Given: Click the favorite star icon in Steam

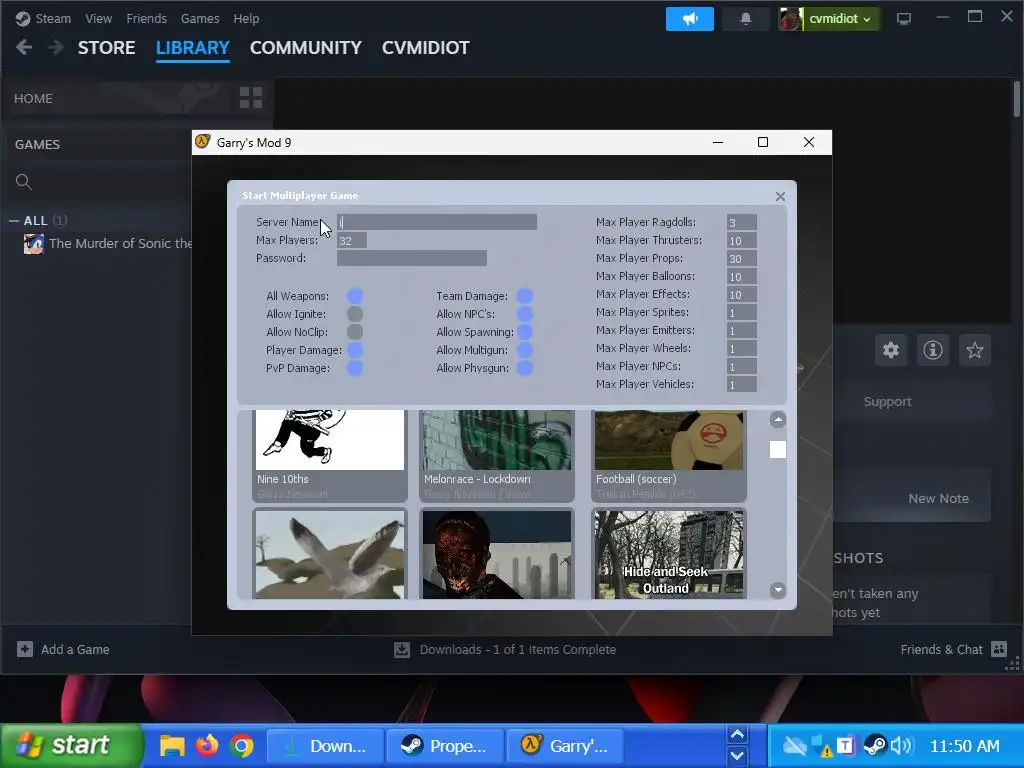Looking at the screenshot, I should pyautogui.click(x=974, y=350).
